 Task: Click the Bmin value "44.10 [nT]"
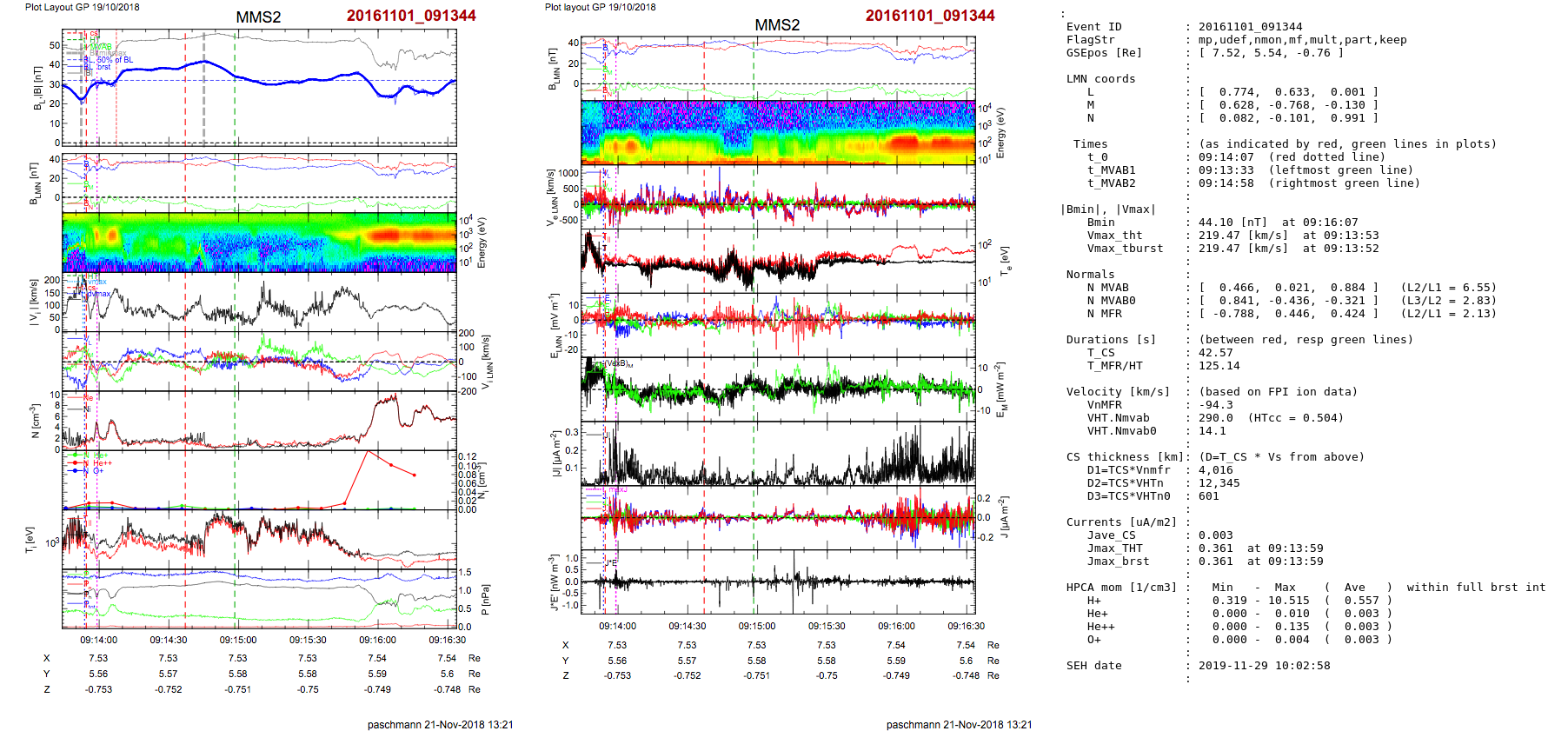[x=1233, y=223]
